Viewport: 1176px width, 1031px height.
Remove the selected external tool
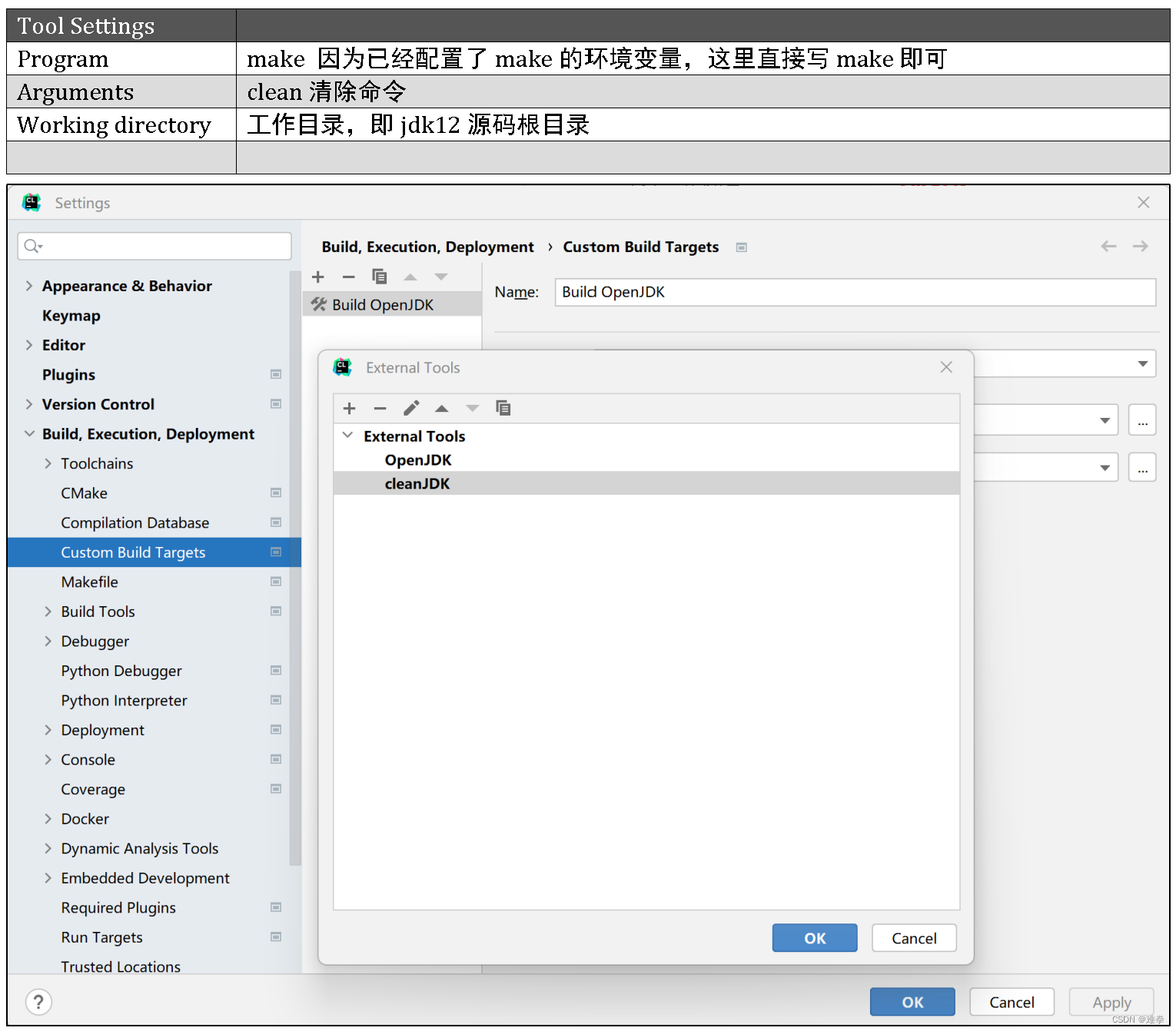(x=380, y=408)
